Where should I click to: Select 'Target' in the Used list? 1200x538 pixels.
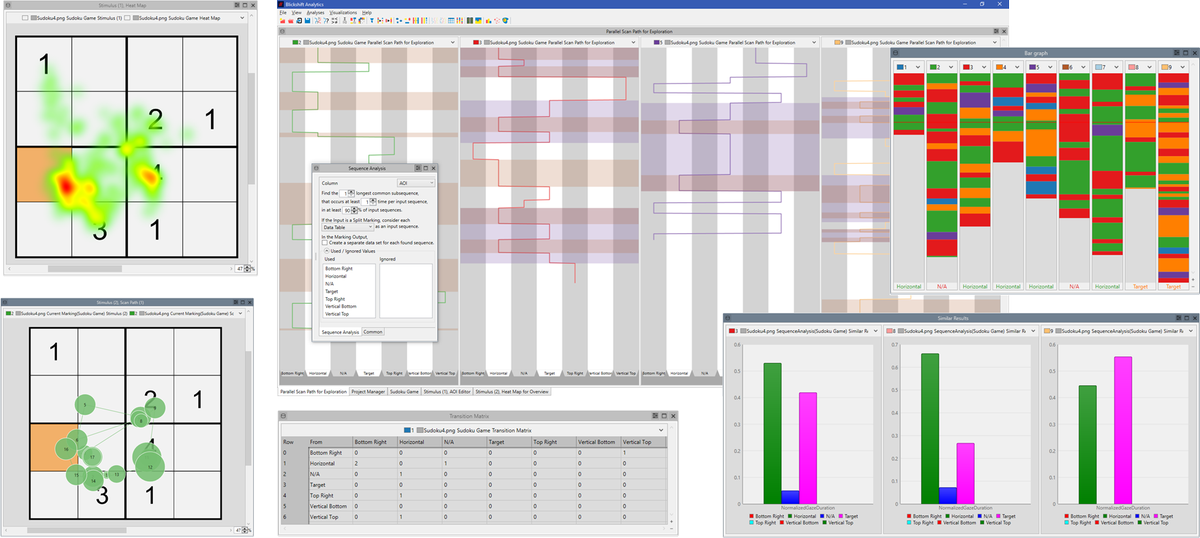click(332, 291)
